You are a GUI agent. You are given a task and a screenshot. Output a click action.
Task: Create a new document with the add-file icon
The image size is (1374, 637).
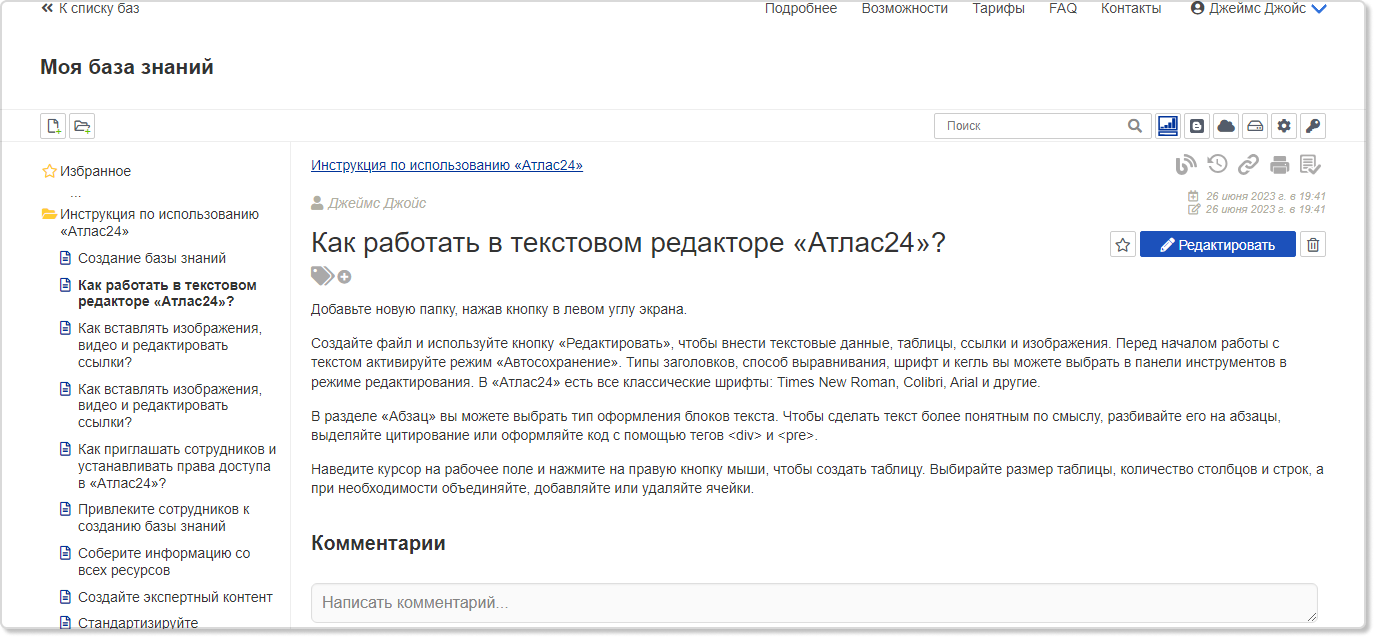click(x=53, y=126)
